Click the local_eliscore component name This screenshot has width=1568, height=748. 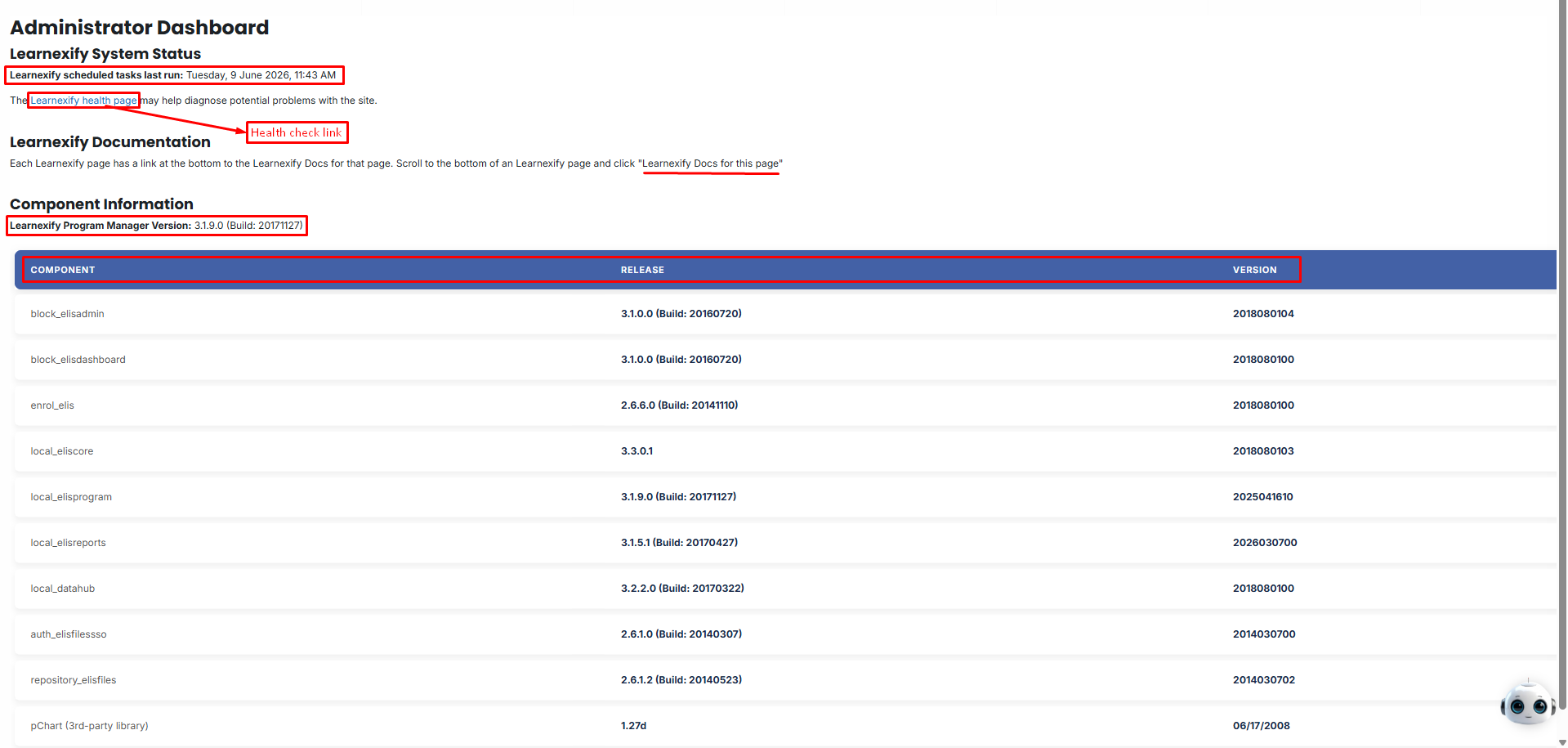click(62, 451)
